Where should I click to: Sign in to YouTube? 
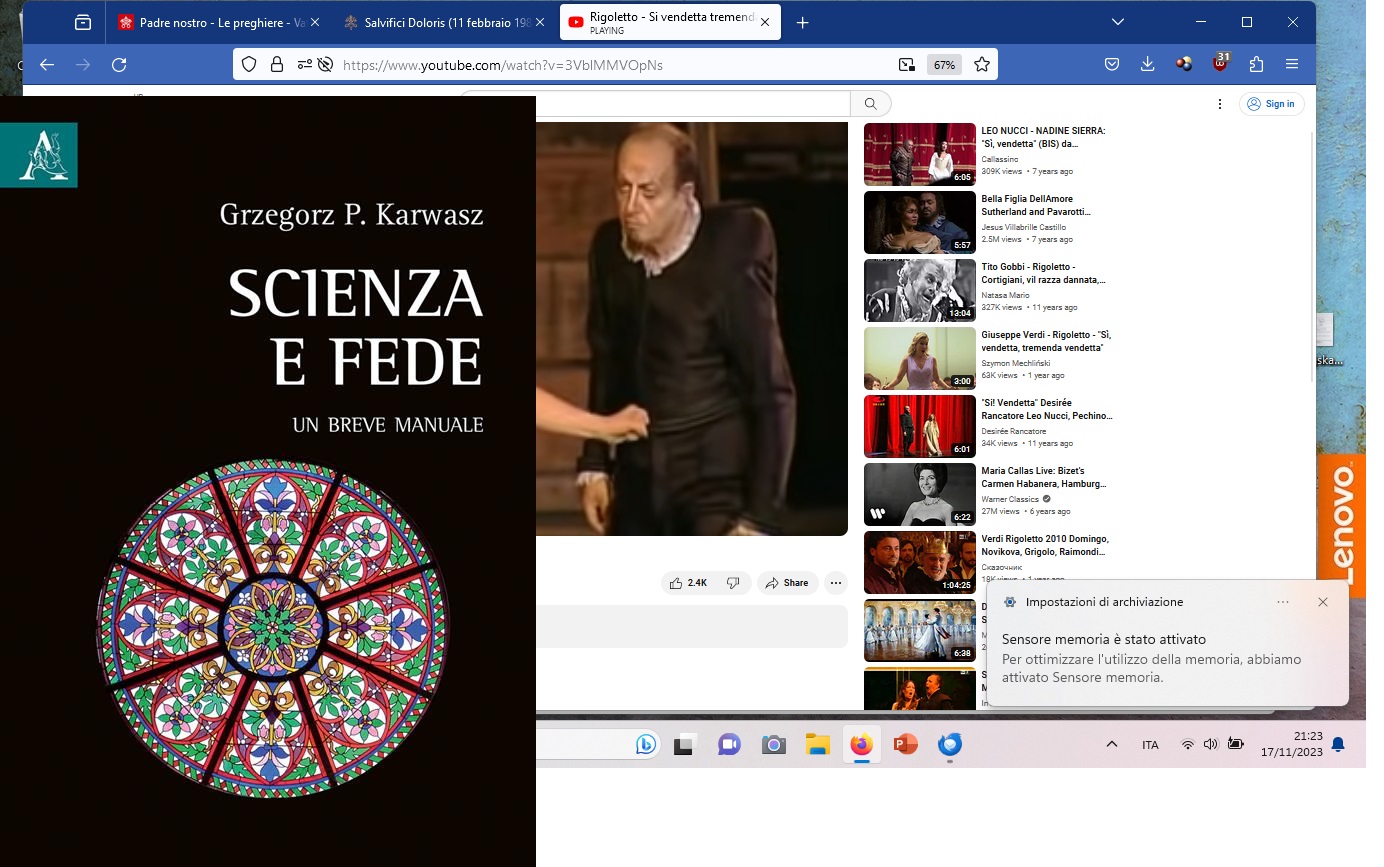[1271, 104]
